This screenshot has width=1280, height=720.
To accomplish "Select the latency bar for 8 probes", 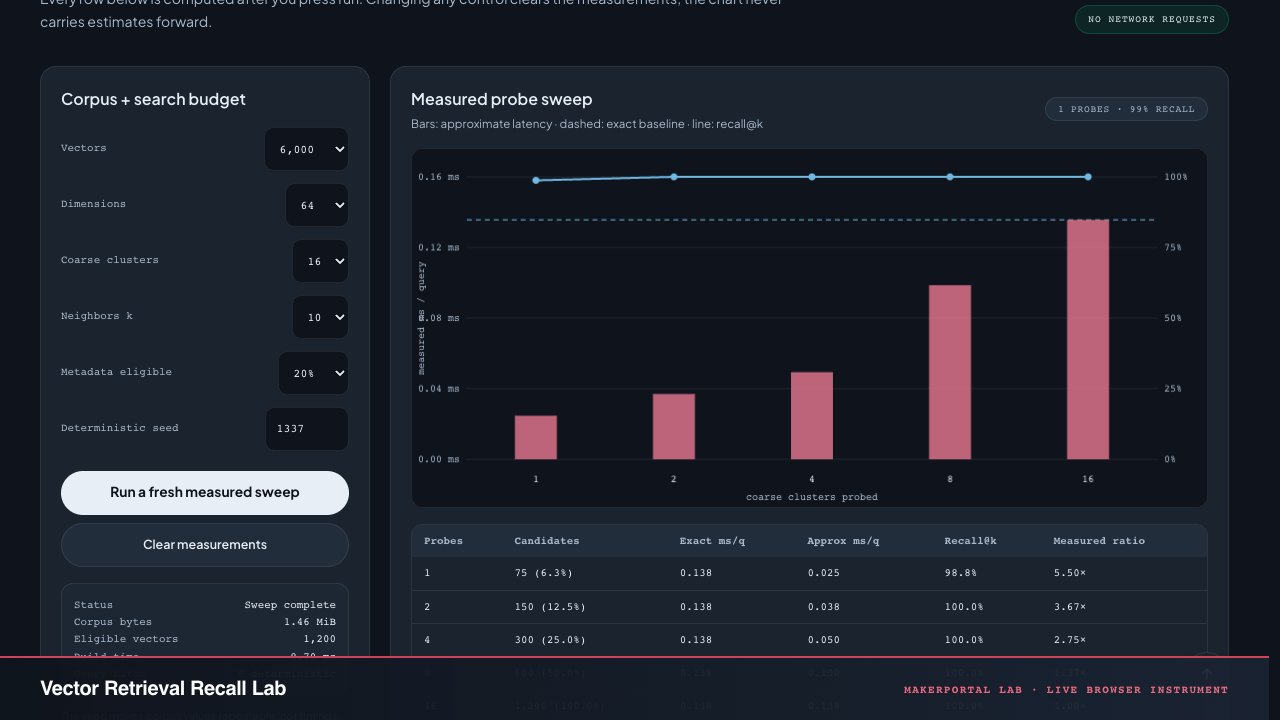I will [x=950, y=373].
